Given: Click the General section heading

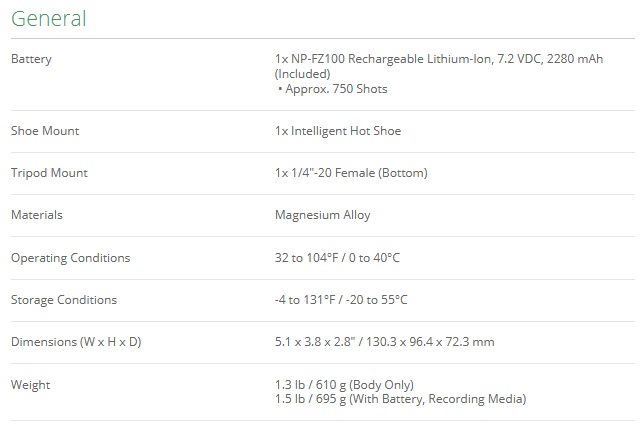Looking at the screenshot, I should pos(49,19).
